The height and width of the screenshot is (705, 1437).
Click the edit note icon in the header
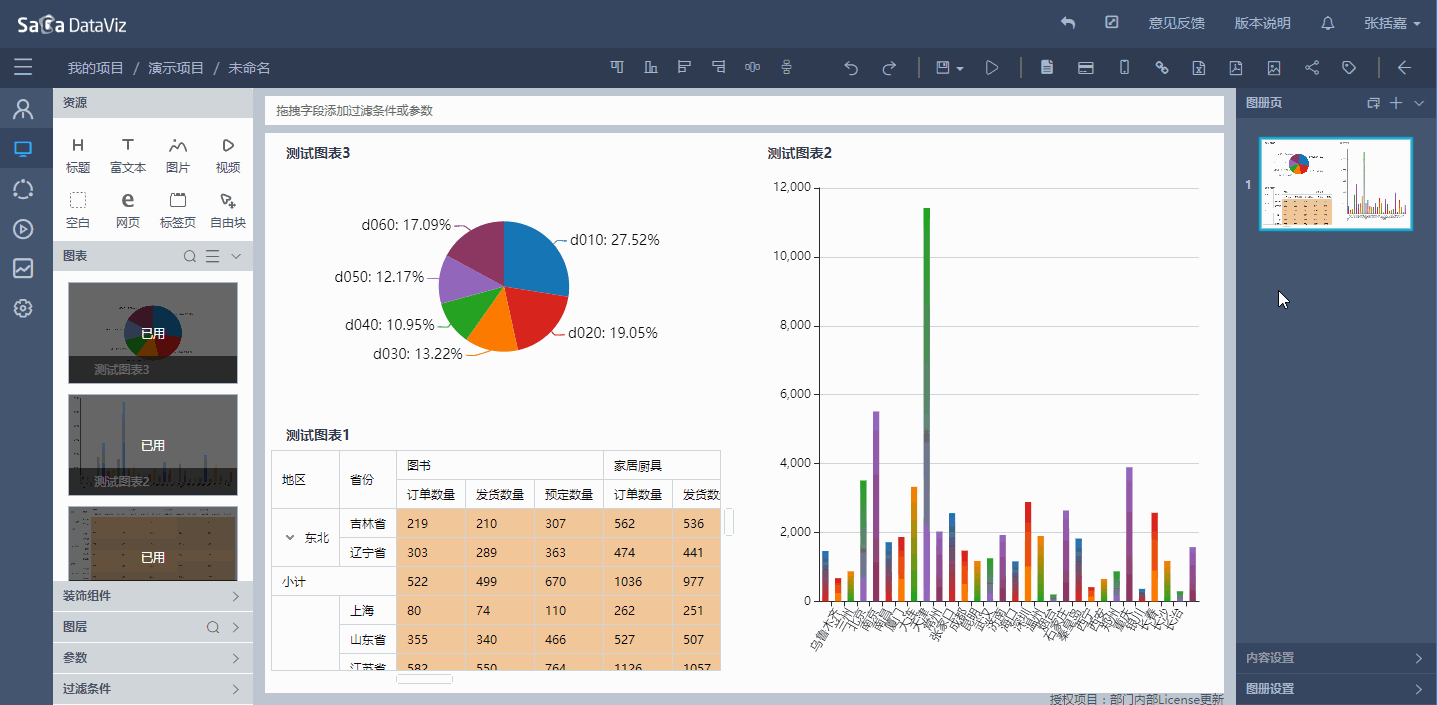1111,22
